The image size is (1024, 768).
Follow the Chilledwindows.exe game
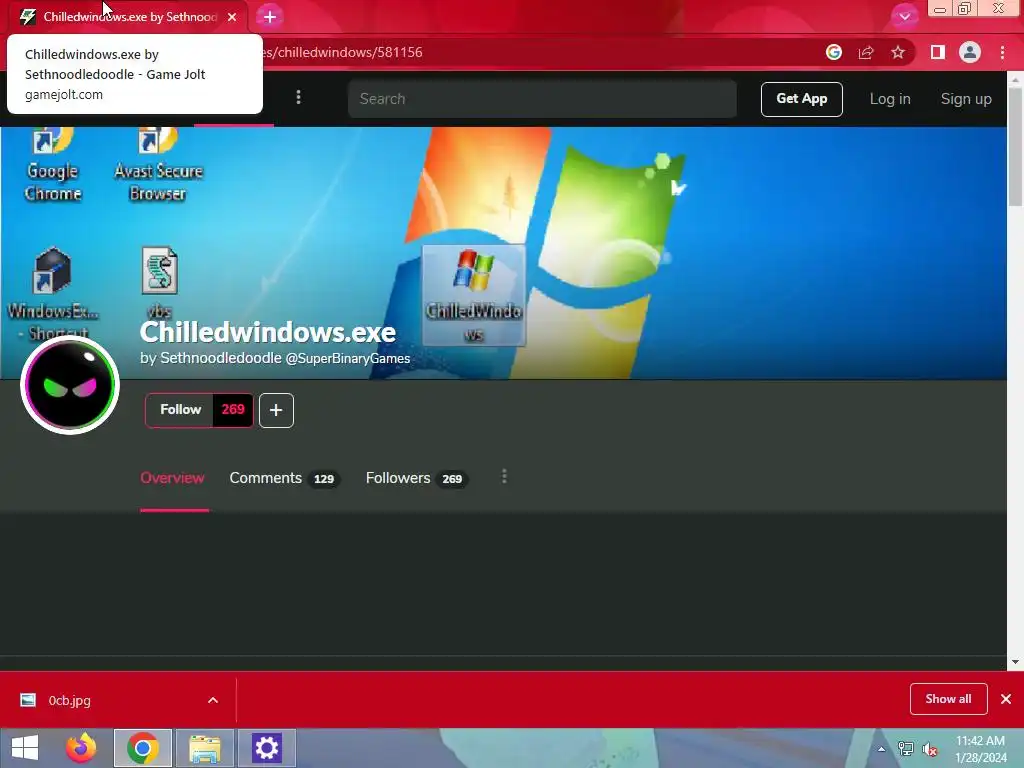tap(180, 410)
